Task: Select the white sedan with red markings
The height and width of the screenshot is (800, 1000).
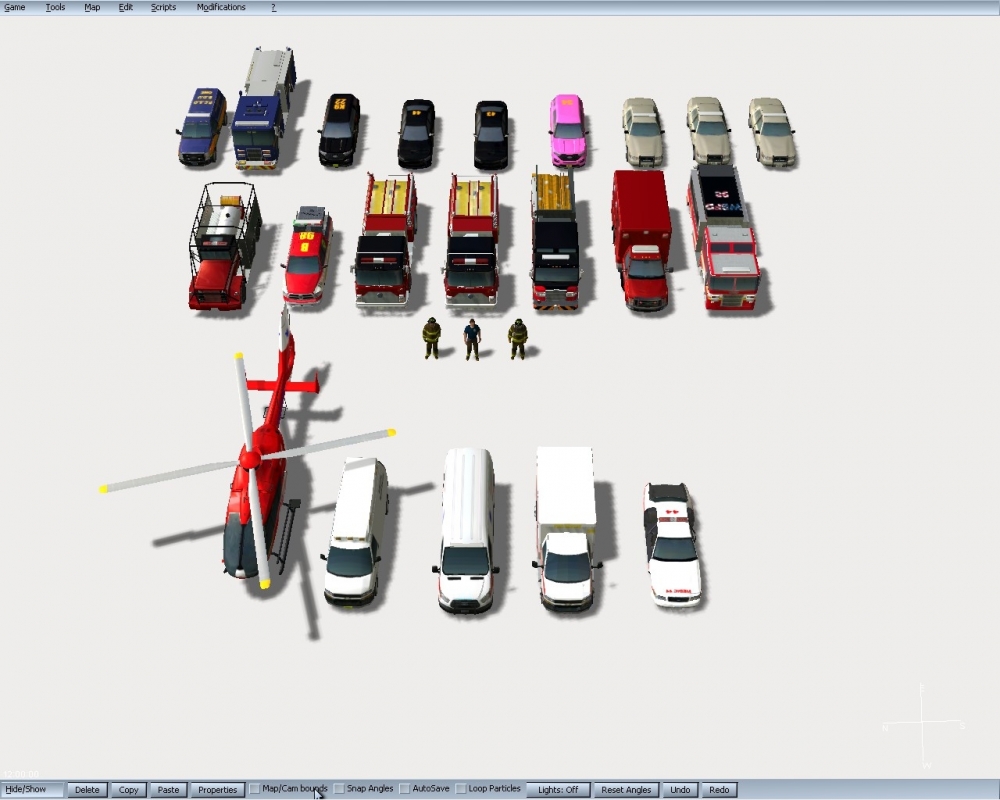Action: point(673,544)
